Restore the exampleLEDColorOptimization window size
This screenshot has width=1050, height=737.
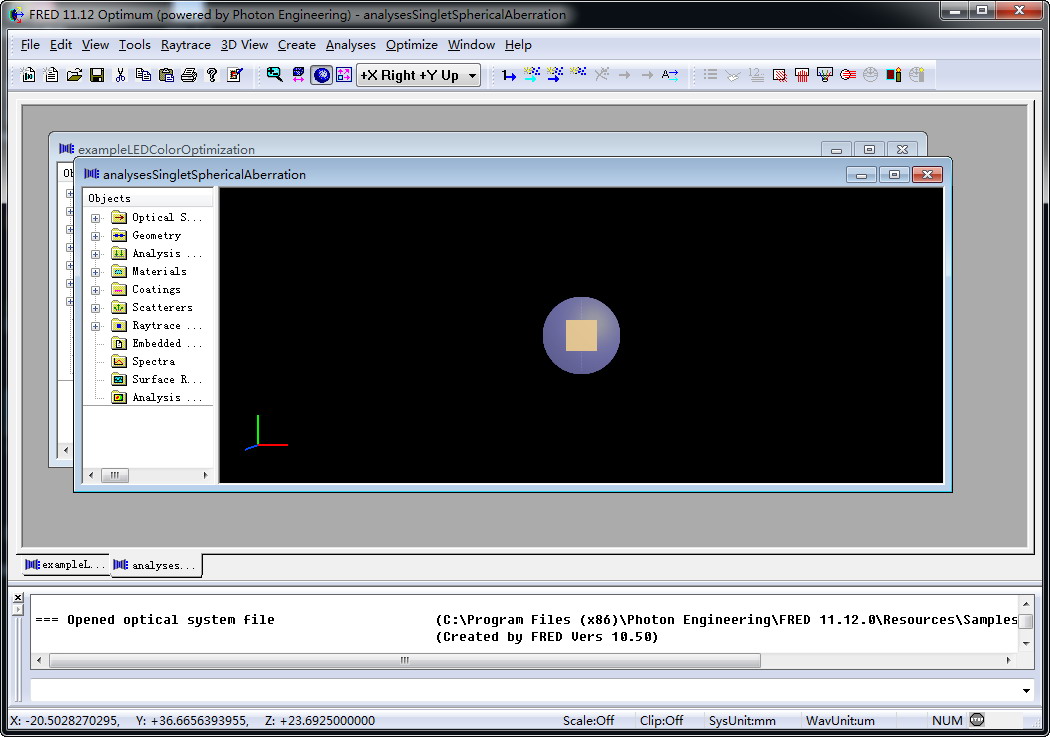click(x=869, y=149)
